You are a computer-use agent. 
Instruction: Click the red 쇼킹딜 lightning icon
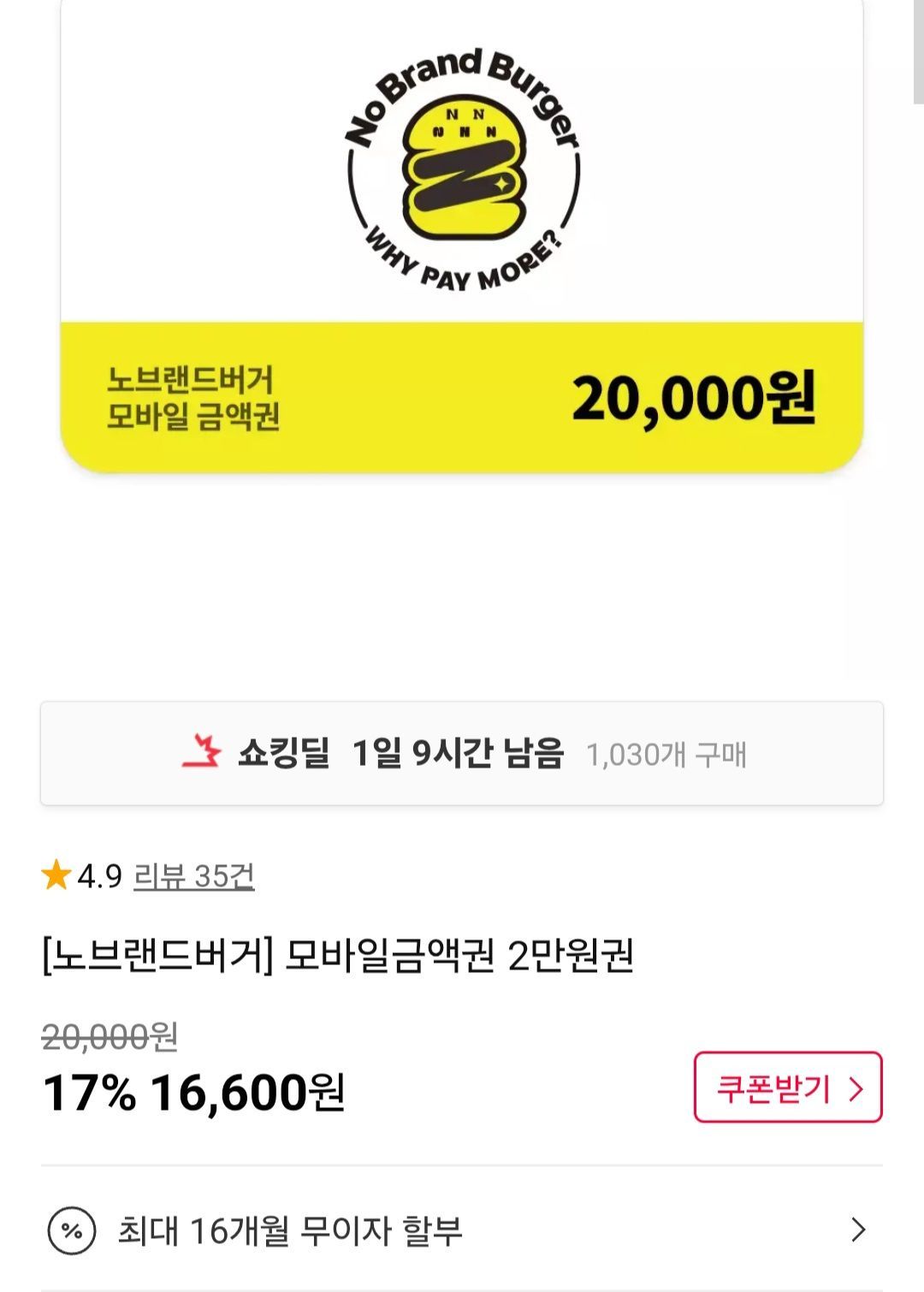[x=202, y=752]
